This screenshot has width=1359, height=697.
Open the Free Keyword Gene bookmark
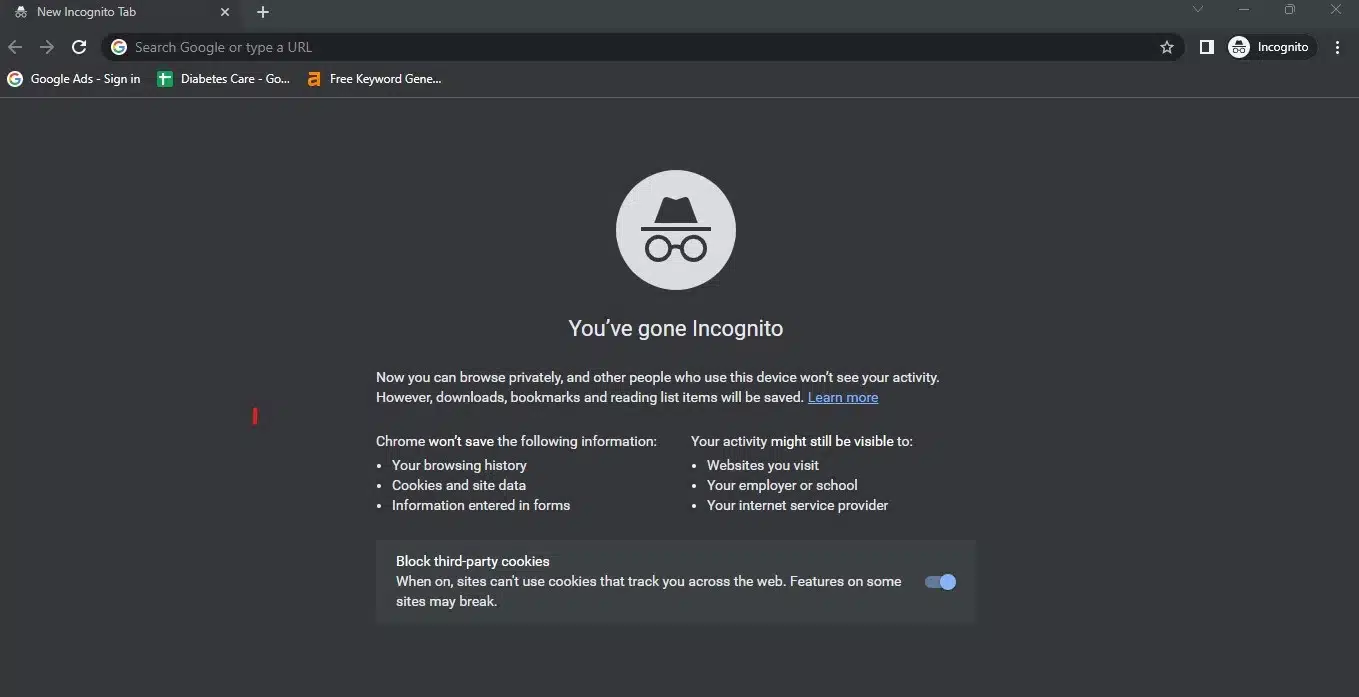(374, 79)
